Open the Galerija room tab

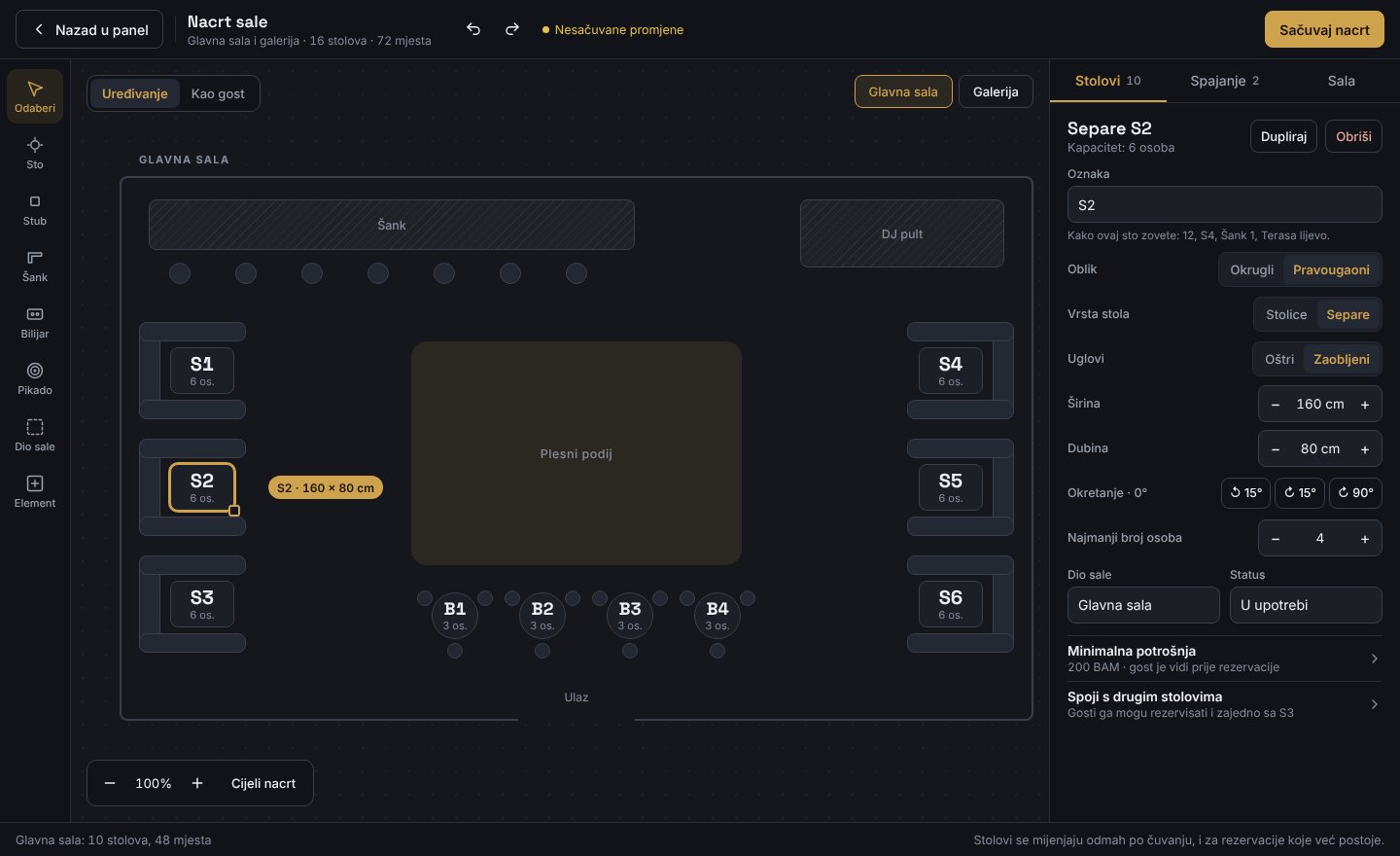pyautogui.click(x=996, y=91)
